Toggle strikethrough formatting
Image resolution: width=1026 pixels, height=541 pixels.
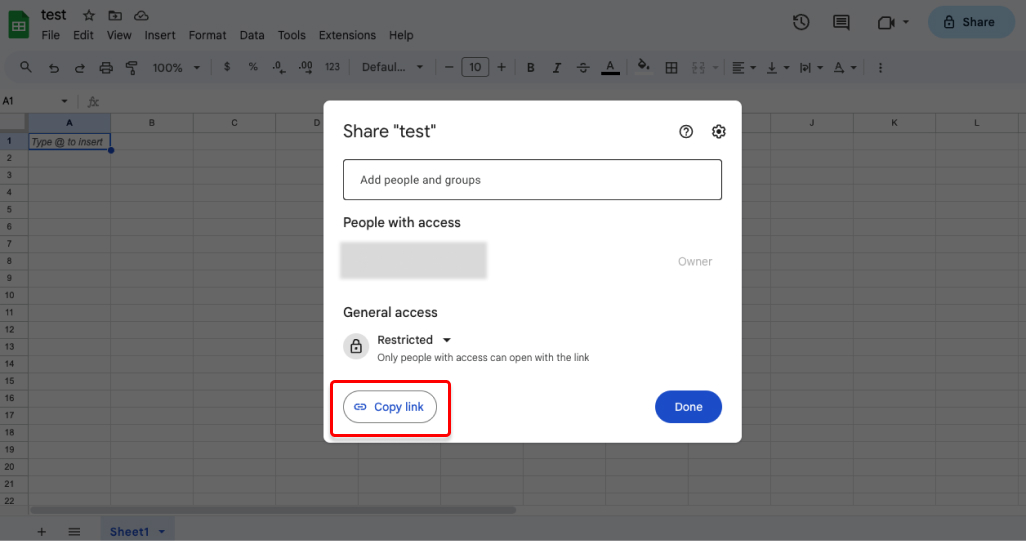tap(583, 67)
